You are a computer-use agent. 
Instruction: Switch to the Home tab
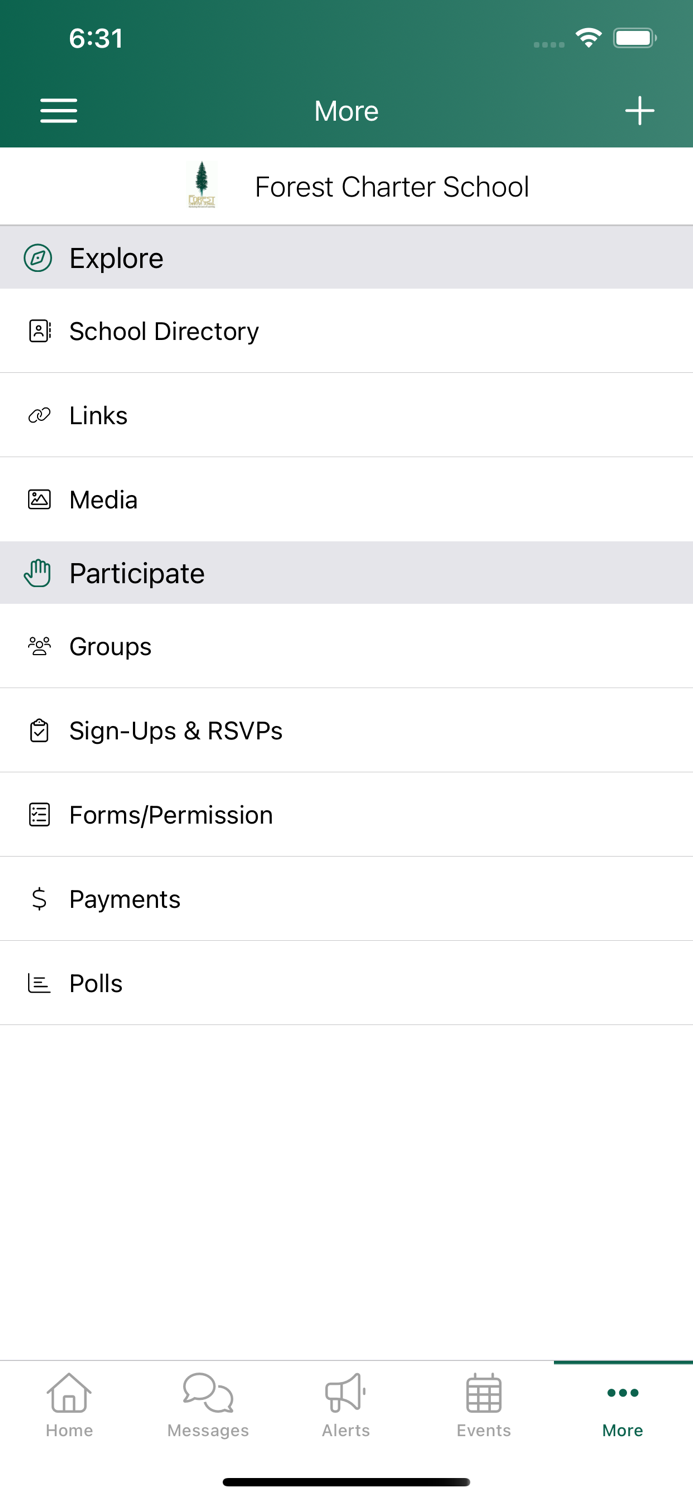pyautogui.click(x=69, y=1405)
